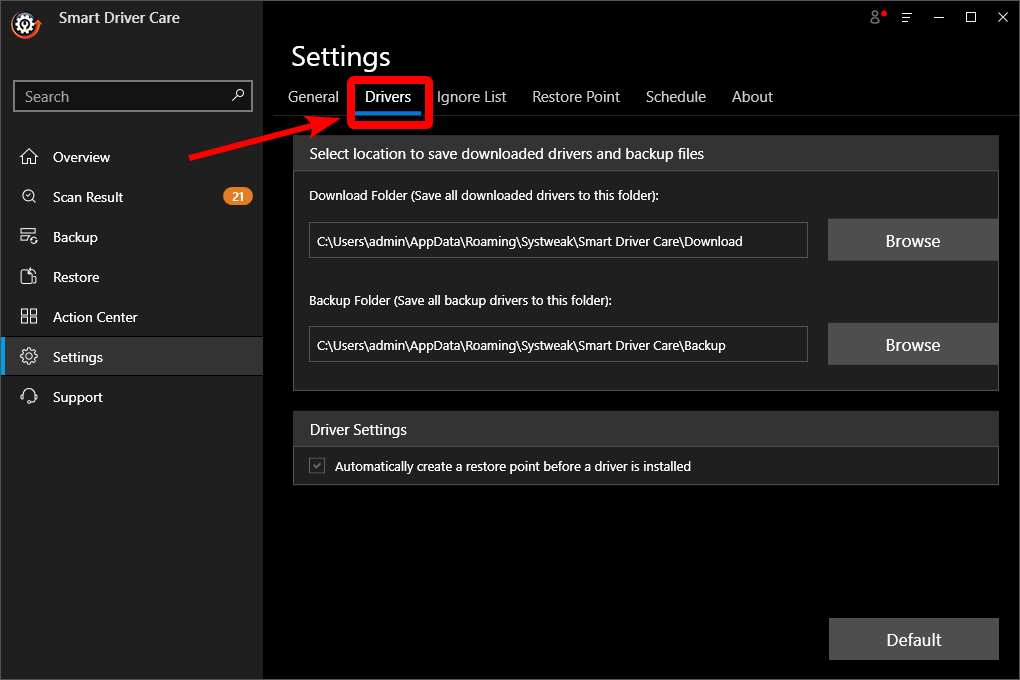Click the 'Automatically create a restore point' text
The image size is (1020, 680).
(x=513, y=466)
